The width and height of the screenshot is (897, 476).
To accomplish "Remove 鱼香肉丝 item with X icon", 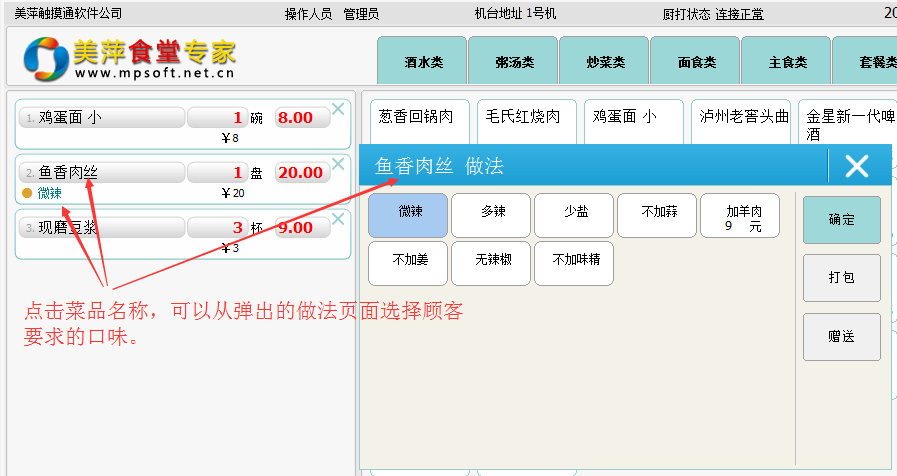I will 338,164.
